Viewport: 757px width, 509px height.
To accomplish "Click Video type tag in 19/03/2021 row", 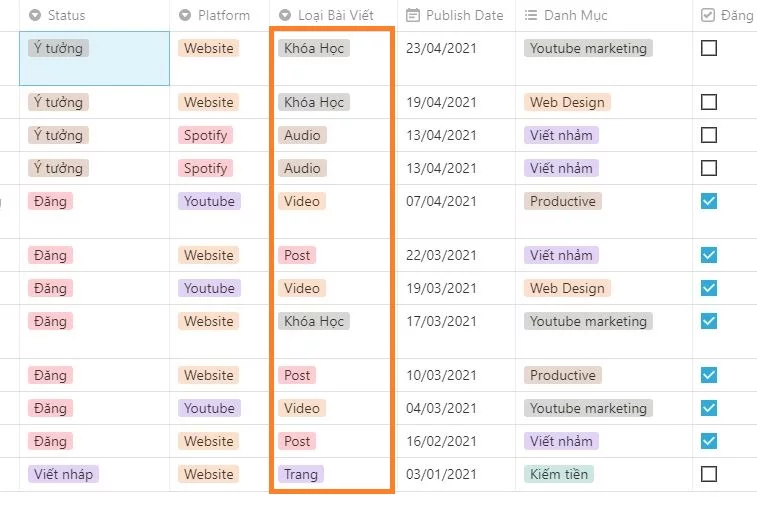I will pyautogui.click(x=302, y=288).
